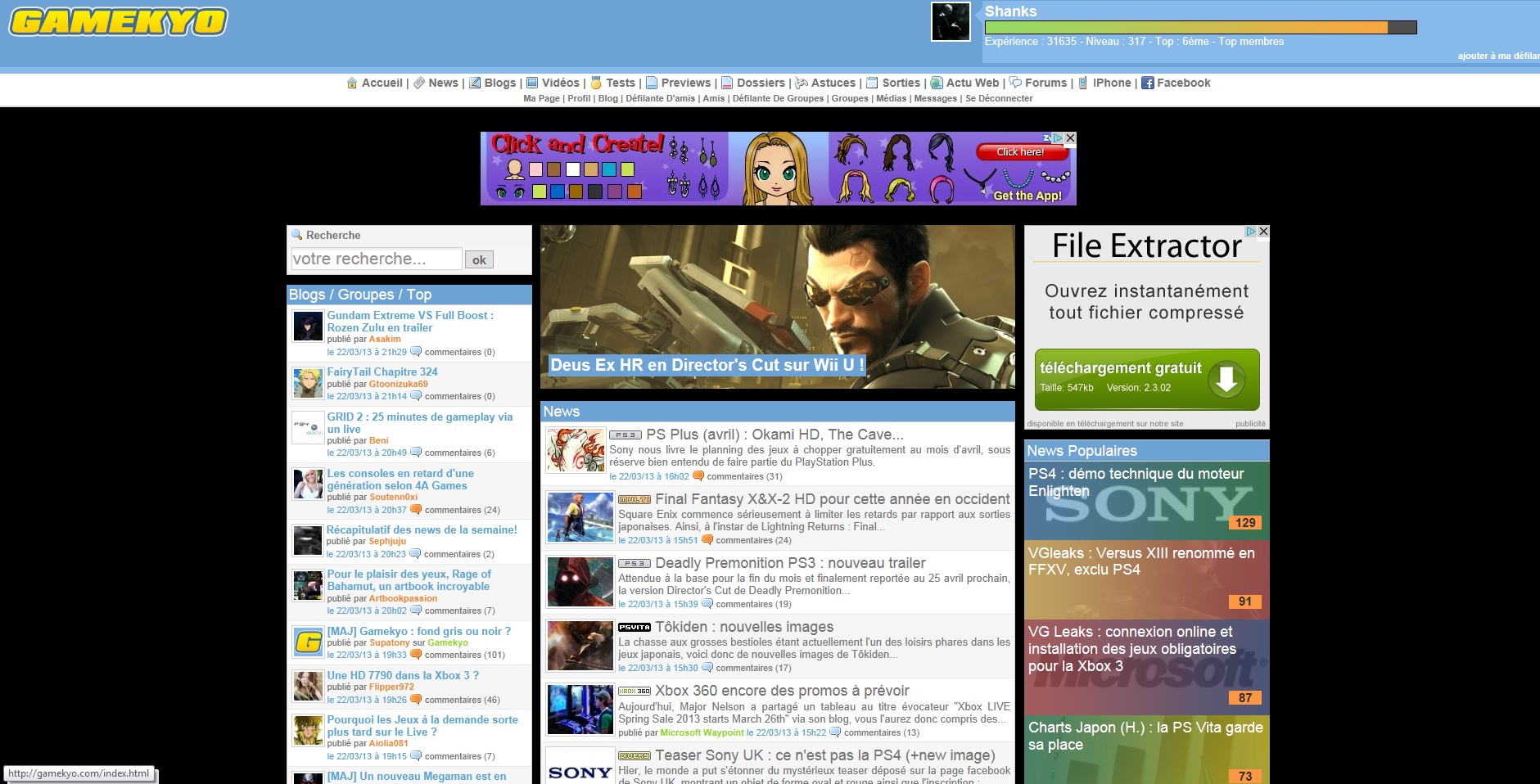The image size is (1540, 784).
Task: Click the Previews page icon
Action: click(x=652, y=83)
